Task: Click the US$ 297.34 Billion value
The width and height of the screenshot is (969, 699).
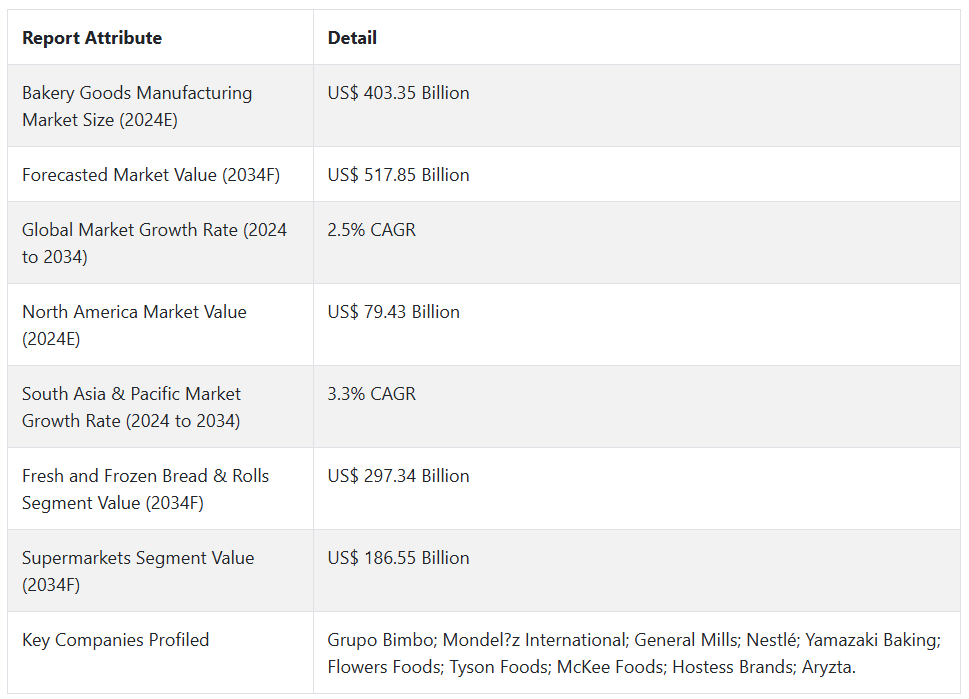Action: click(x=398, y=476)
